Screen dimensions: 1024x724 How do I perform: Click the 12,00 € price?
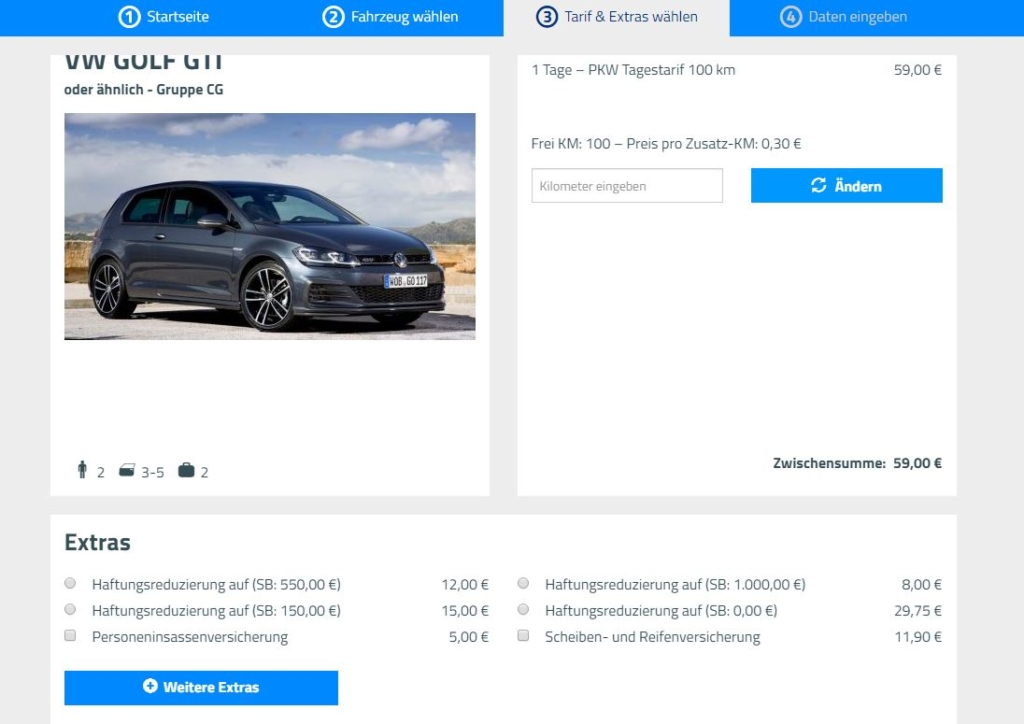pyautogui.click(x=465, y=585)
